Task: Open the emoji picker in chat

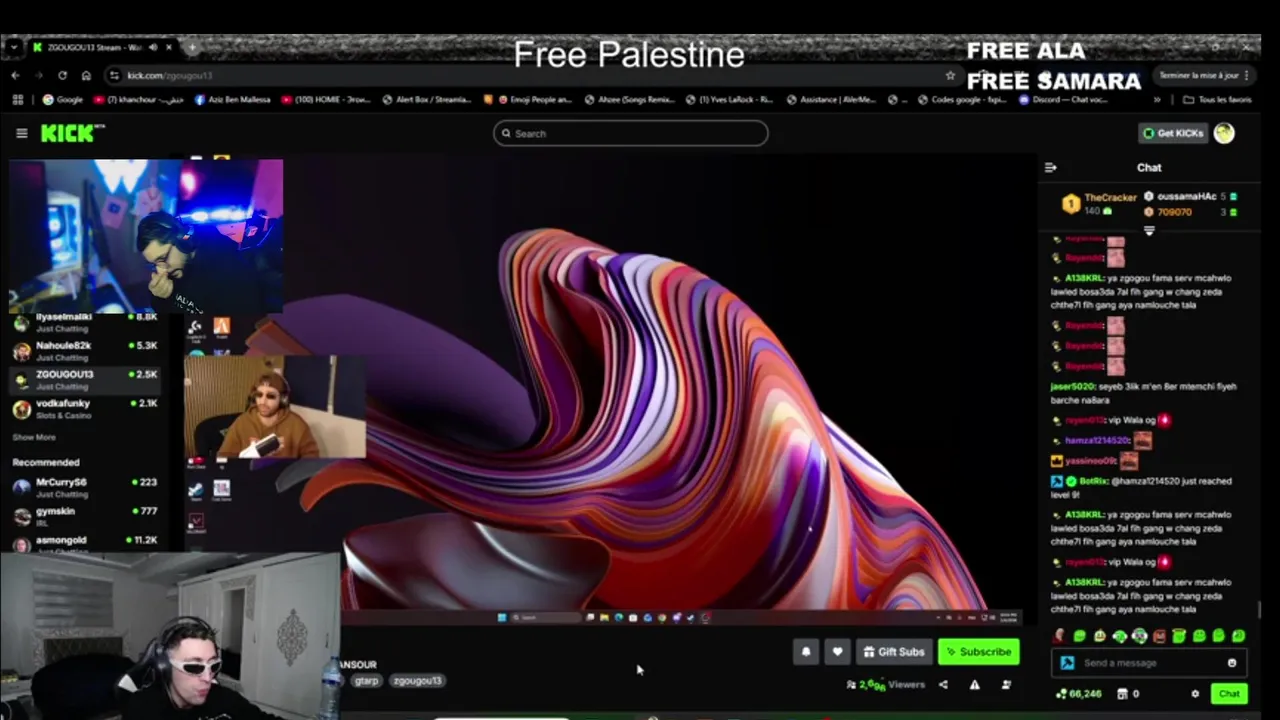Action: point(1232,663)
